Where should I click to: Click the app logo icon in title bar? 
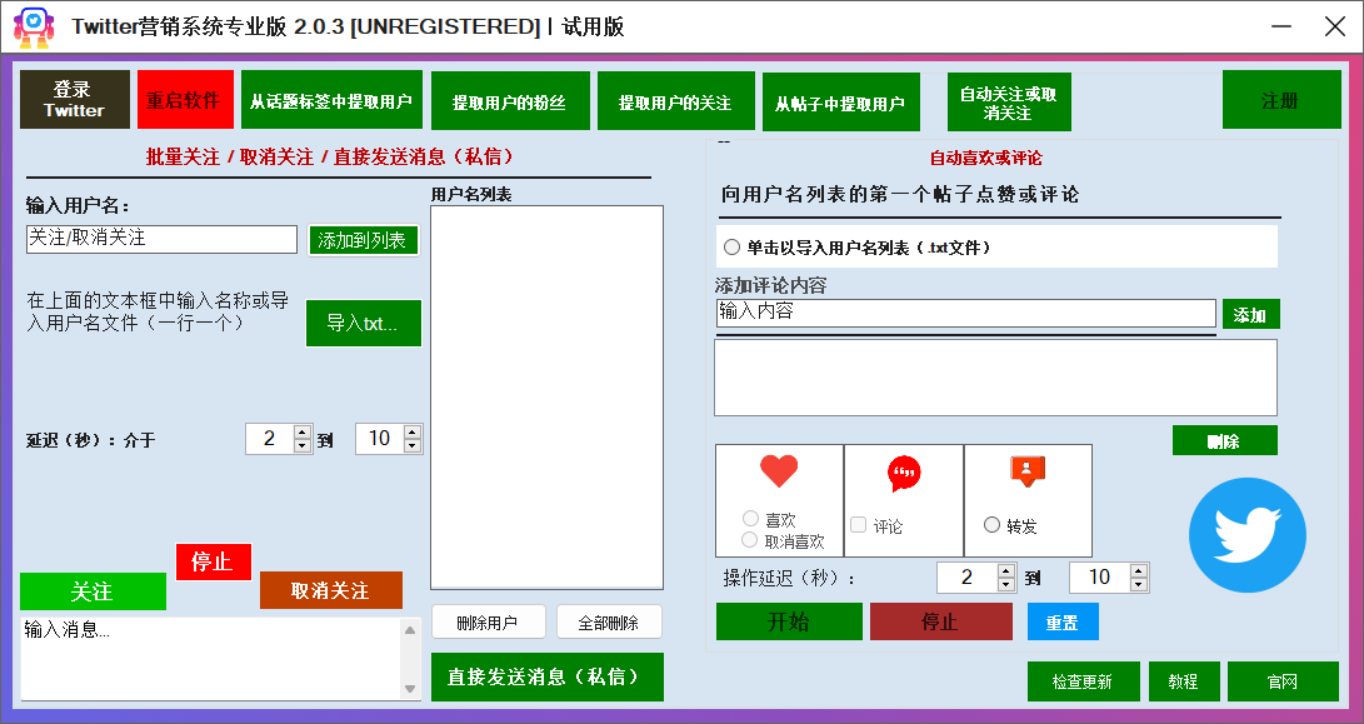pos(33,27)
